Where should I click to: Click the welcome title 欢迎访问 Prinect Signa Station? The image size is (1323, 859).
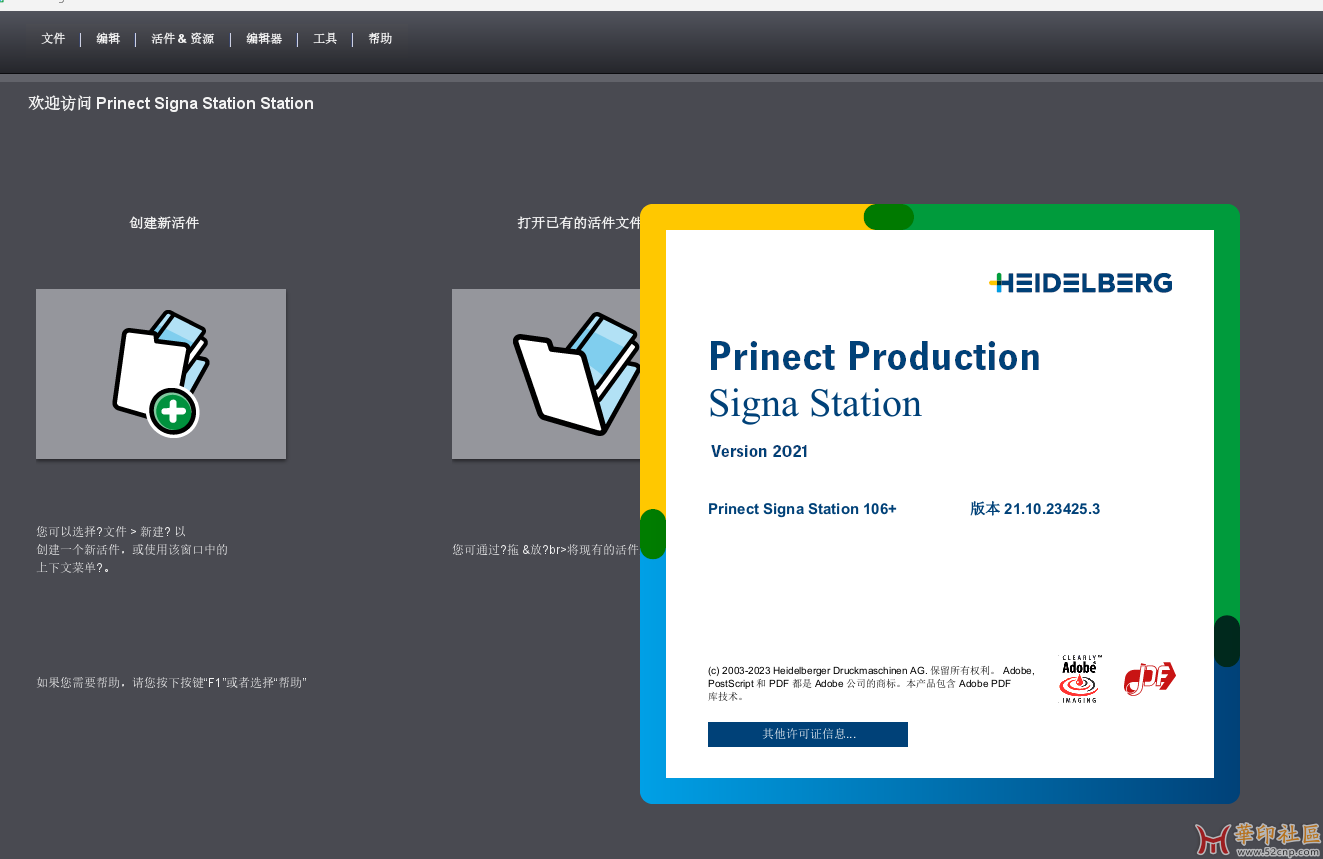[x=171, y=103]
